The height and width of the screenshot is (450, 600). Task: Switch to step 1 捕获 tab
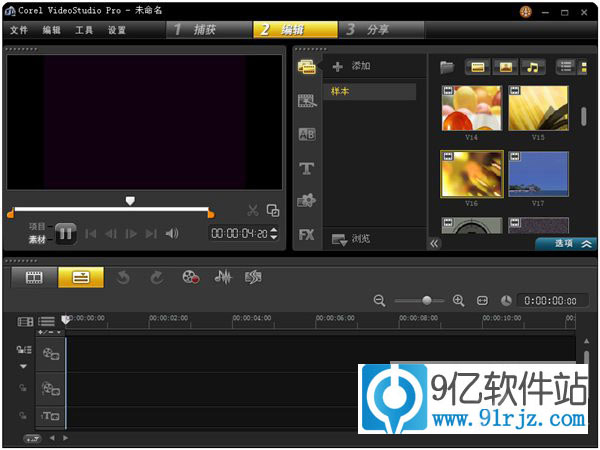tap(209, 29)
